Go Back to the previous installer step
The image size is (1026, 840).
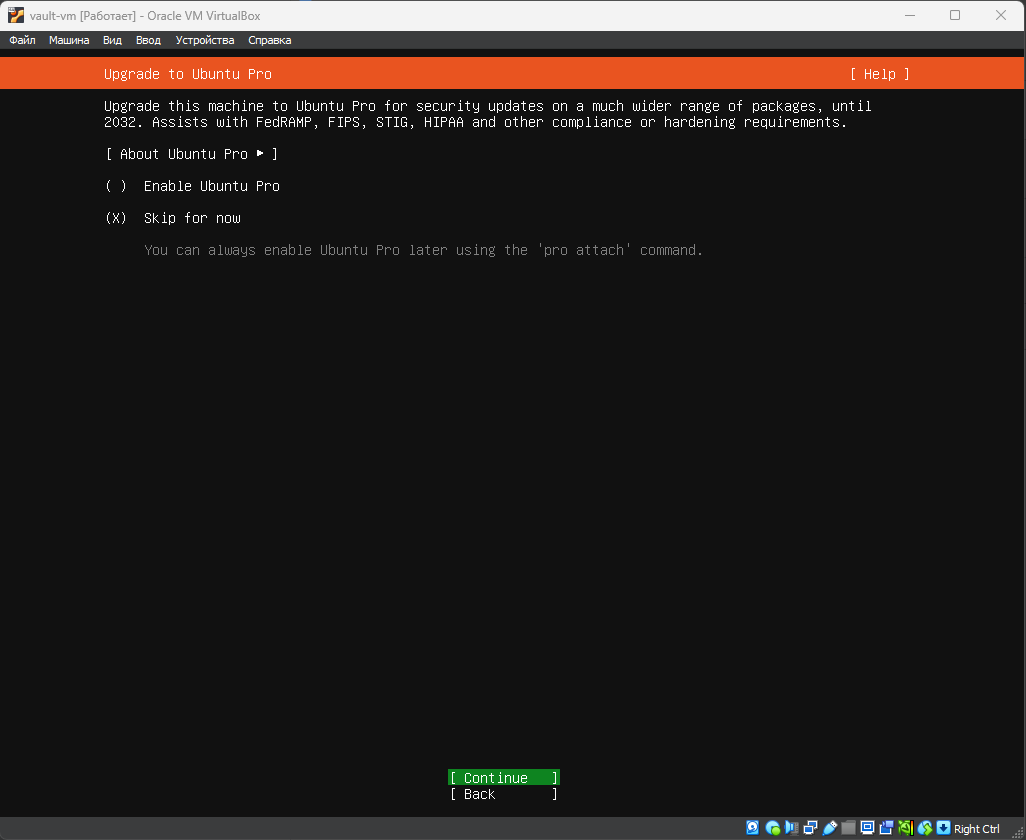pyautogui.click(x=504, y=794)
